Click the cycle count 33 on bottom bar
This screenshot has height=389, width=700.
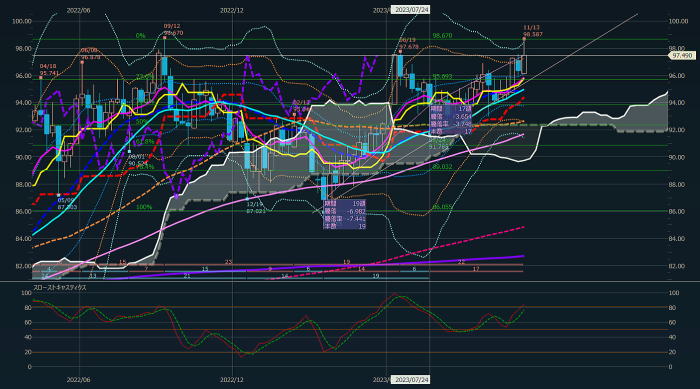point(92,276)
